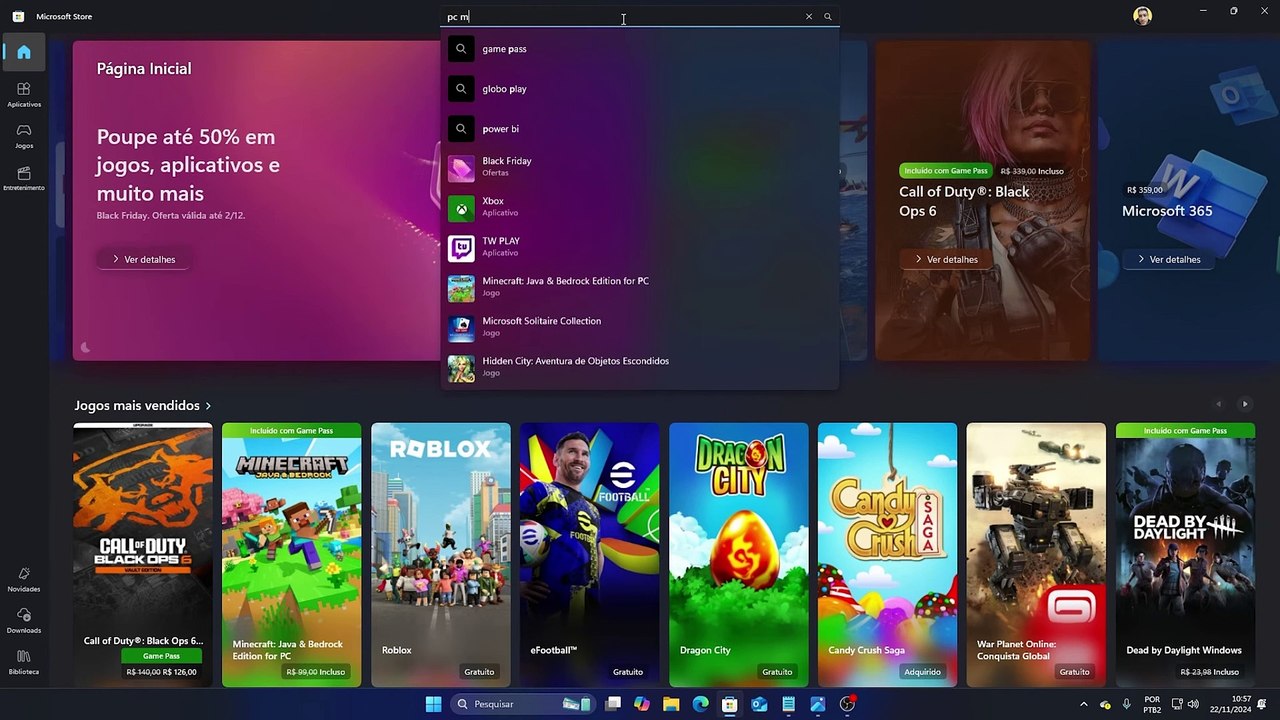Open the Downloads section

(24, 621)
